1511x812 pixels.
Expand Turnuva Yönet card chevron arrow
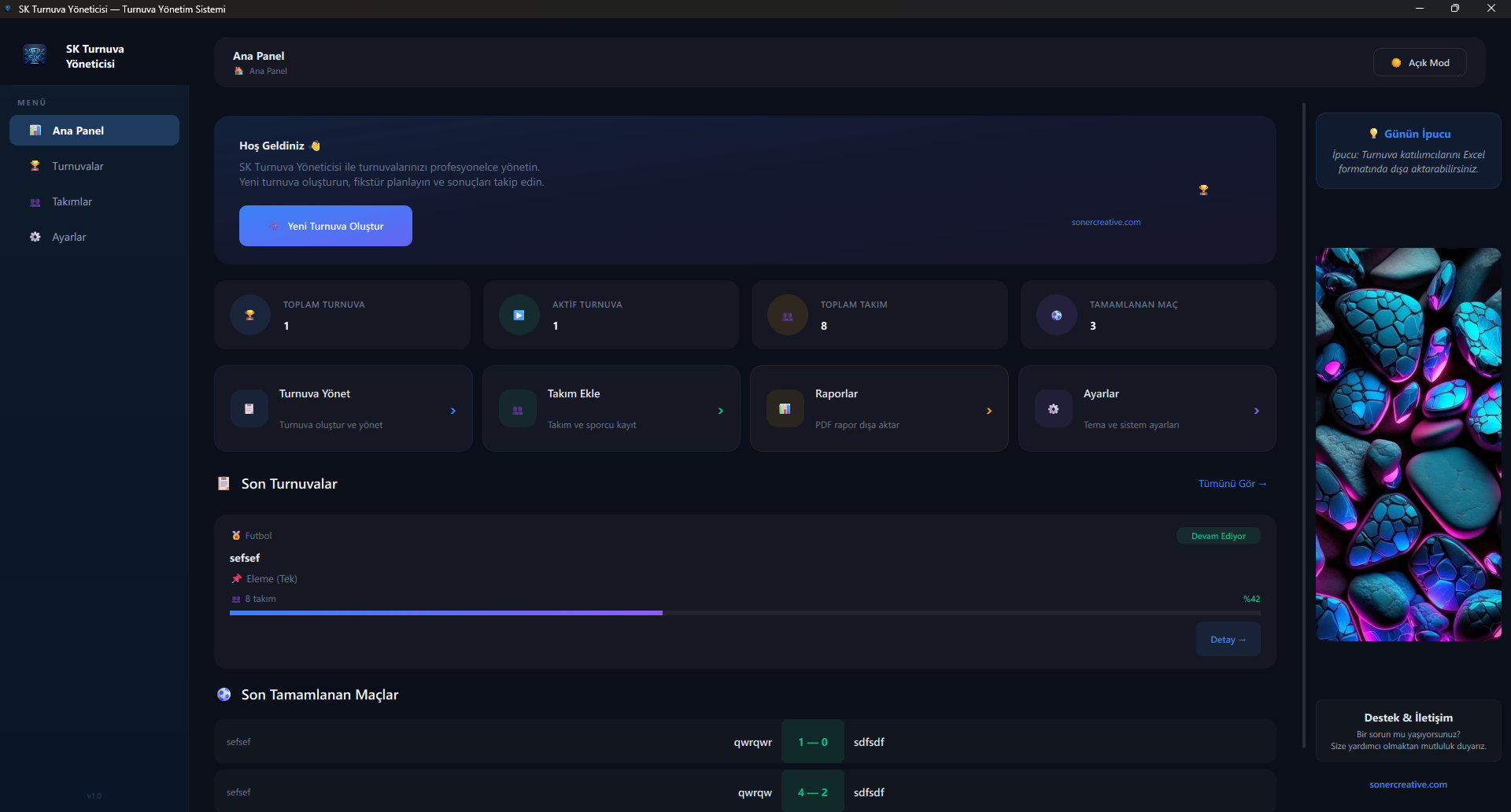(x=453, y=411)
